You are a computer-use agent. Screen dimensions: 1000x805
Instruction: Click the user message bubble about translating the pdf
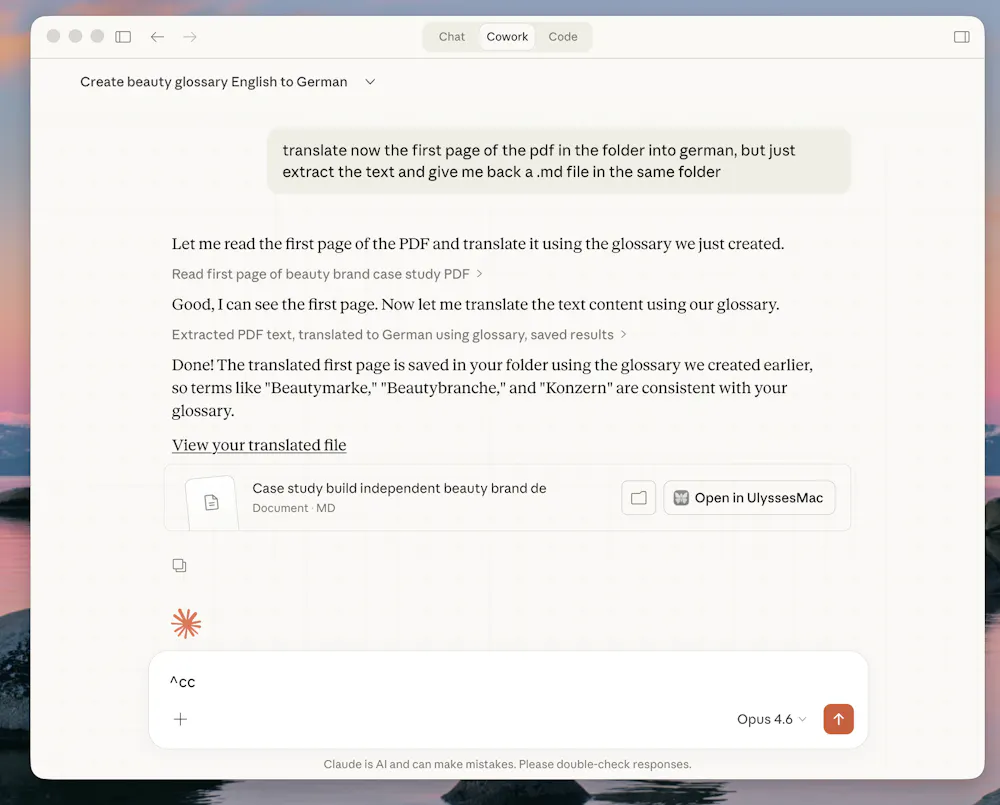click(x=559, y=161)
